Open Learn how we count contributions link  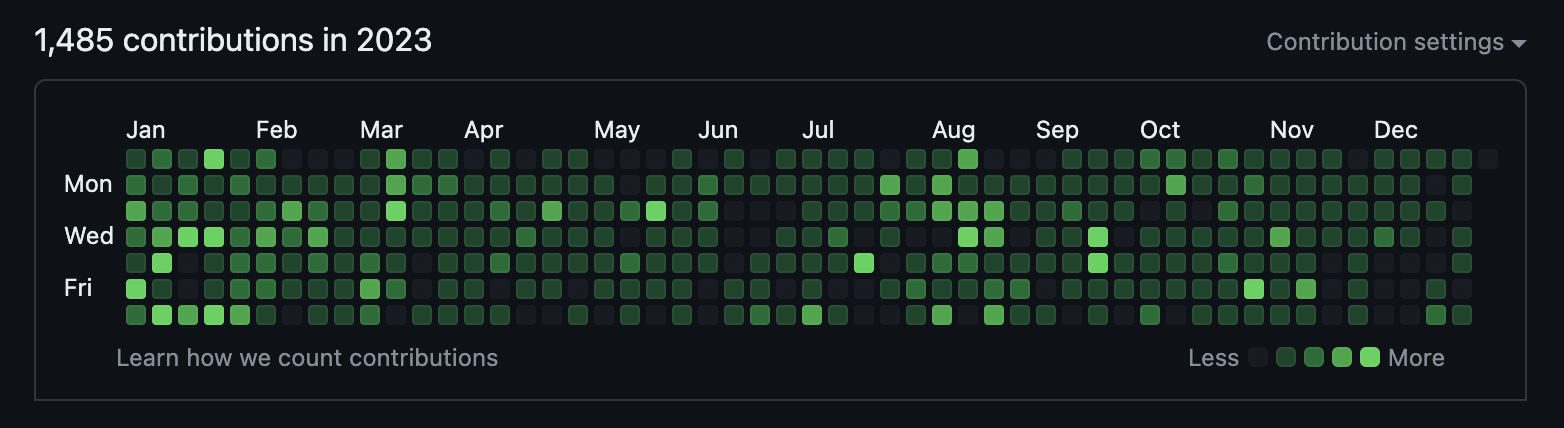tap(307, 358)
